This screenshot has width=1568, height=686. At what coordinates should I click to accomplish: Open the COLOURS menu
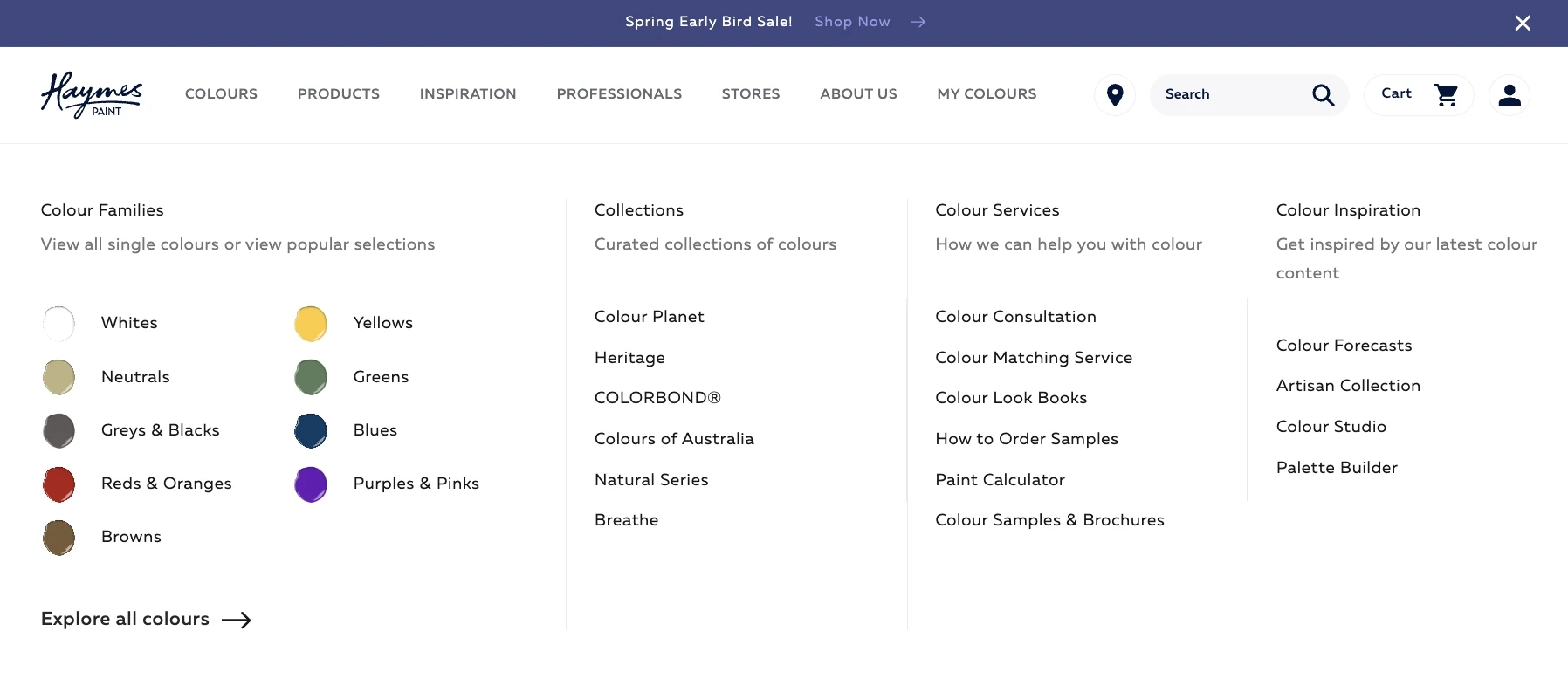pos(221,94)
